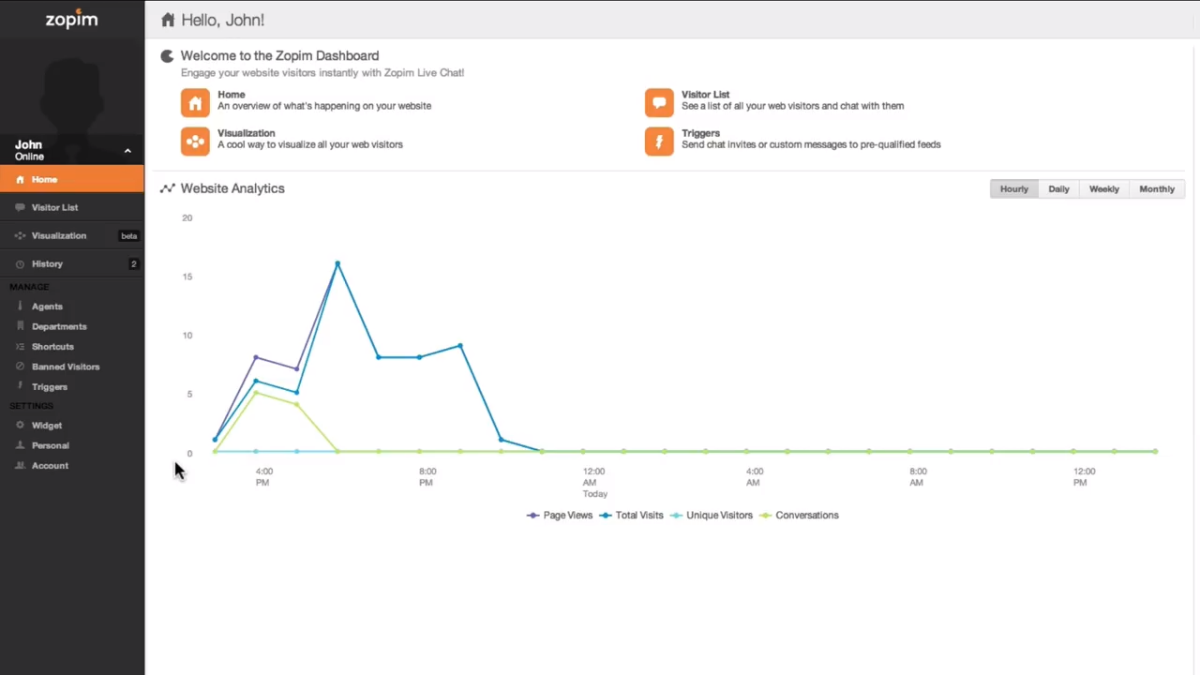This screenshot has height=675, width=1200.
Task: Click the Visitor List chat icon in the sidebar
Action: tap(20, 208)
